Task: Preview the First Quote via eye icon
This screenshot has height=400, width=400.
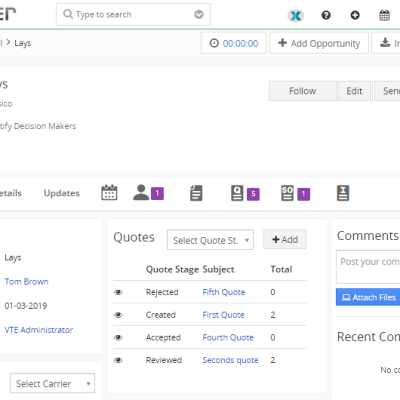Action: tap(118, 315)
